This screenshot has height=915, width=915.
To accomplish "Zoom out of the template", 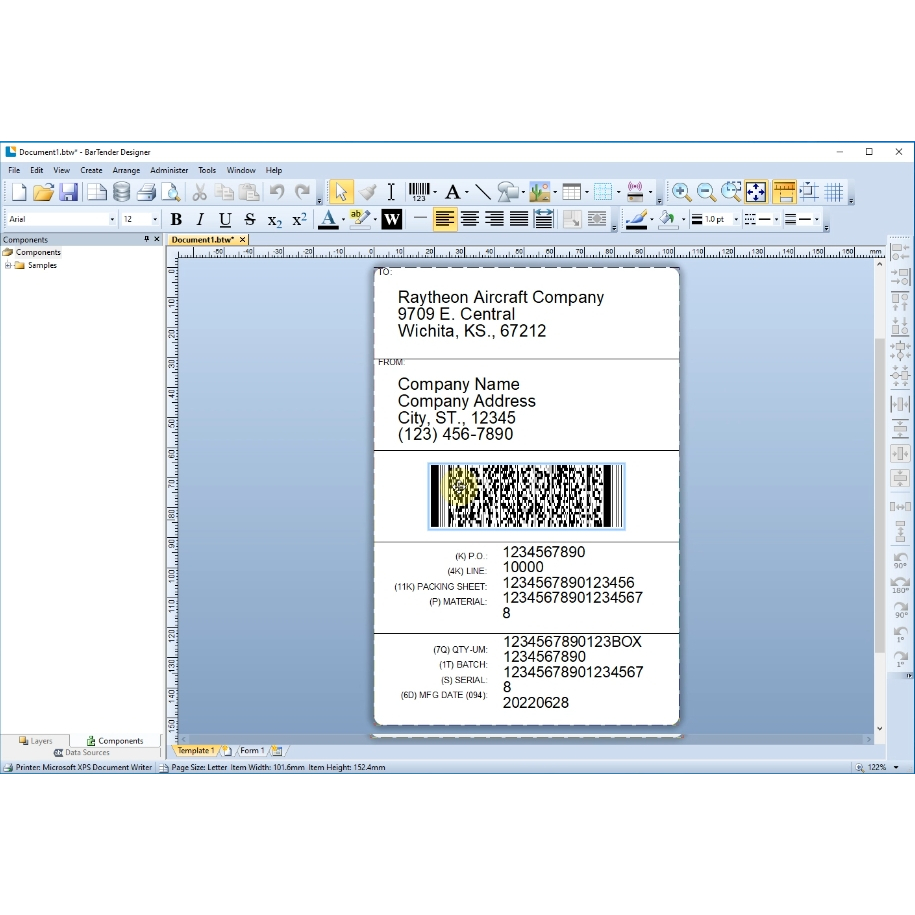I will 706,192.
